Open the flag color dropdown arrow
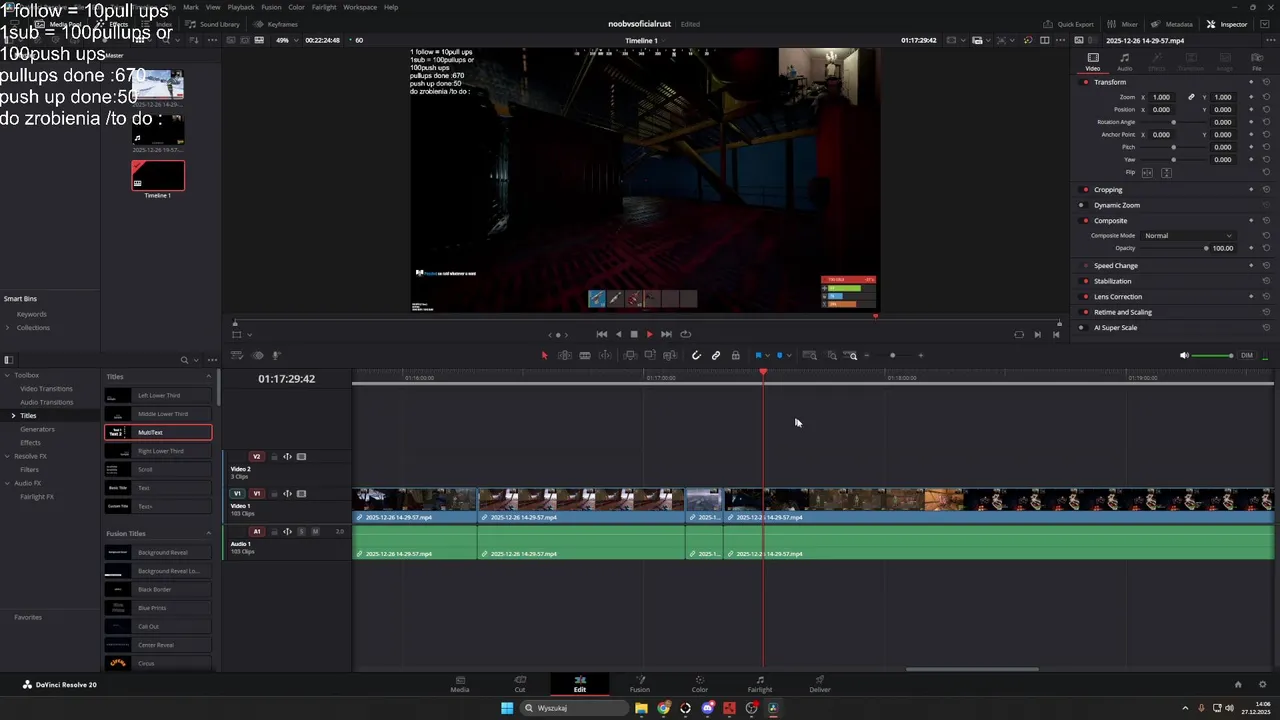This screenshot has width=1280, height=720. pos(767,355)
